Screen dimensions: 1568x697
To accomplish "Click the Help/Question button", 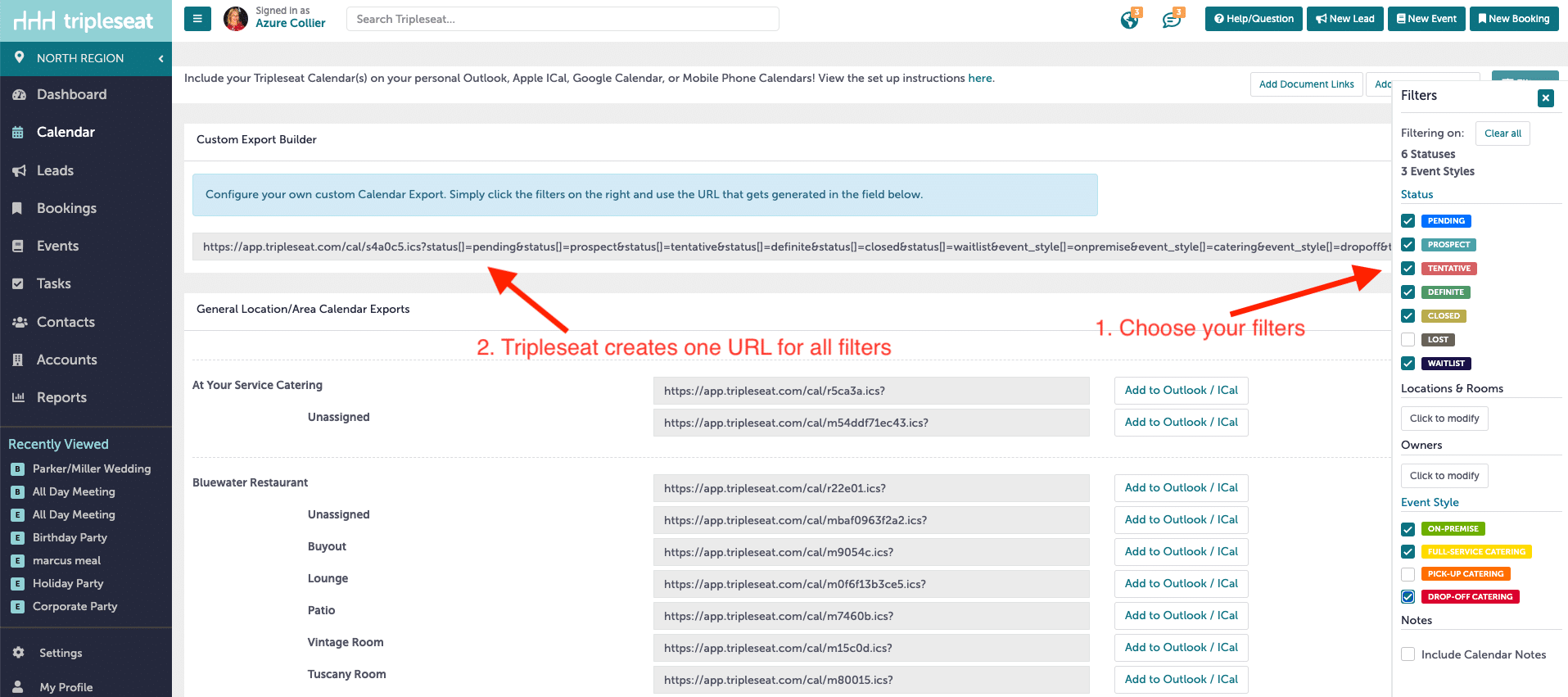I will point(1254,19).
